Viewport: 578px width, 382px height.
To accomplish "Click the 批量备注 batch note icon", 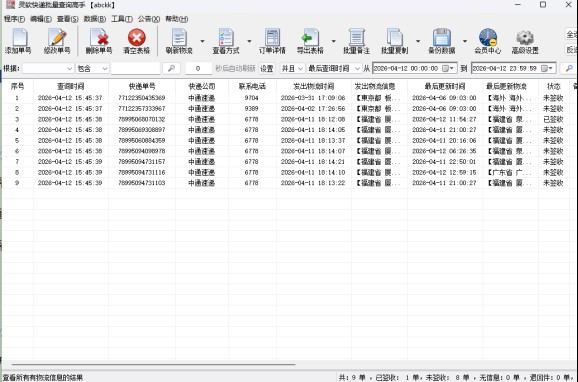I will 356,38.
